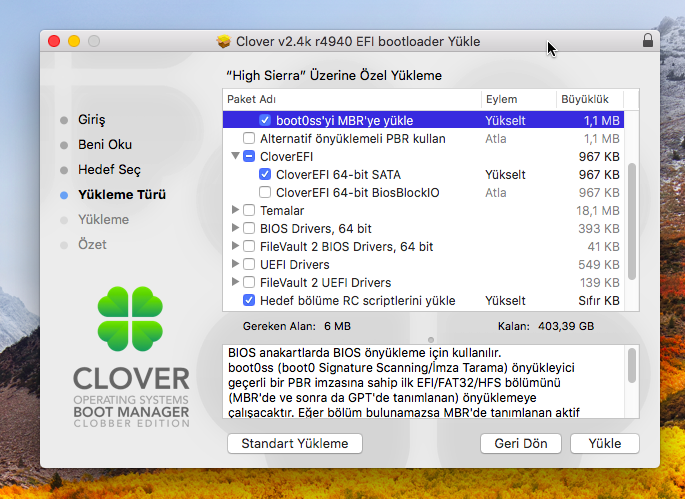Collapse the CloverEFI disclosure triangle
The height and width of the screenshot is (499, 685).
(235, 156)
